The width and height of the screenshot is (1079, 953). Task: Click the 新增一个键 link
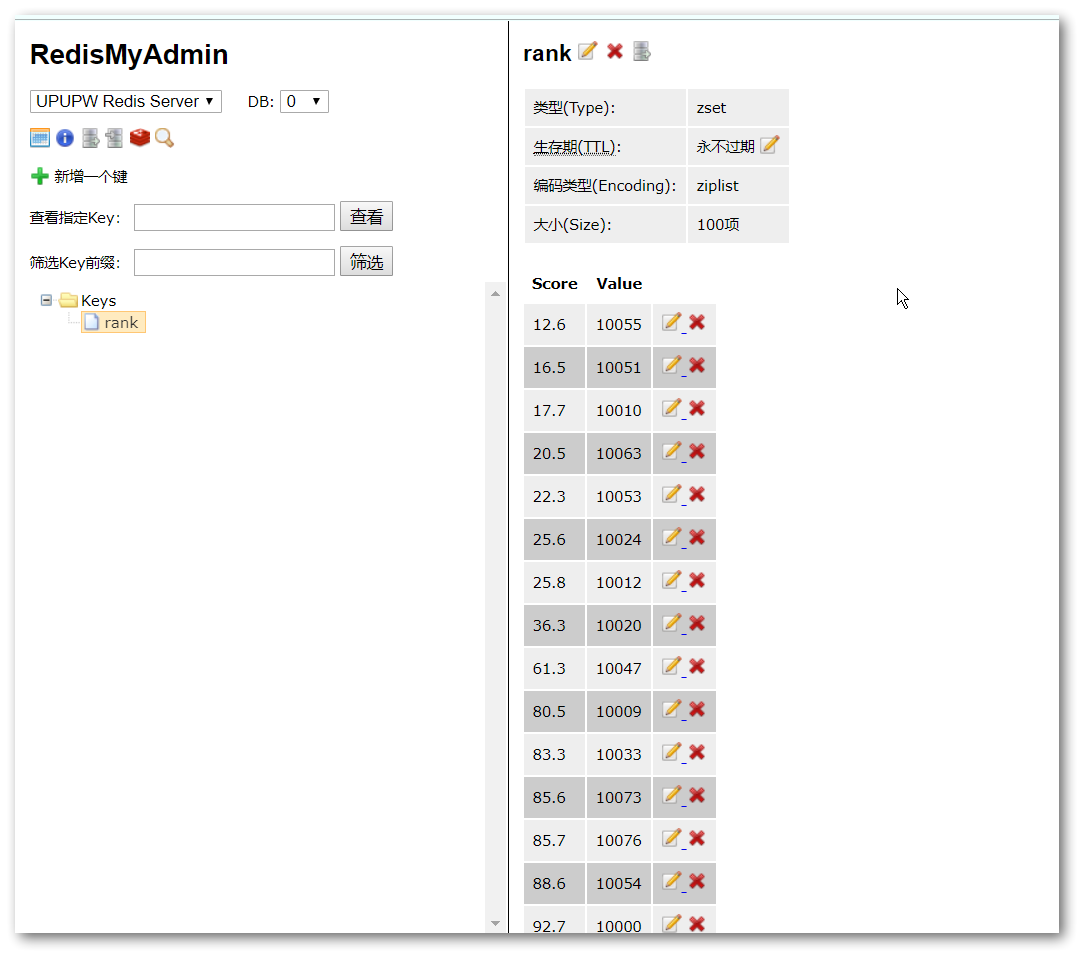click(91, 177)
